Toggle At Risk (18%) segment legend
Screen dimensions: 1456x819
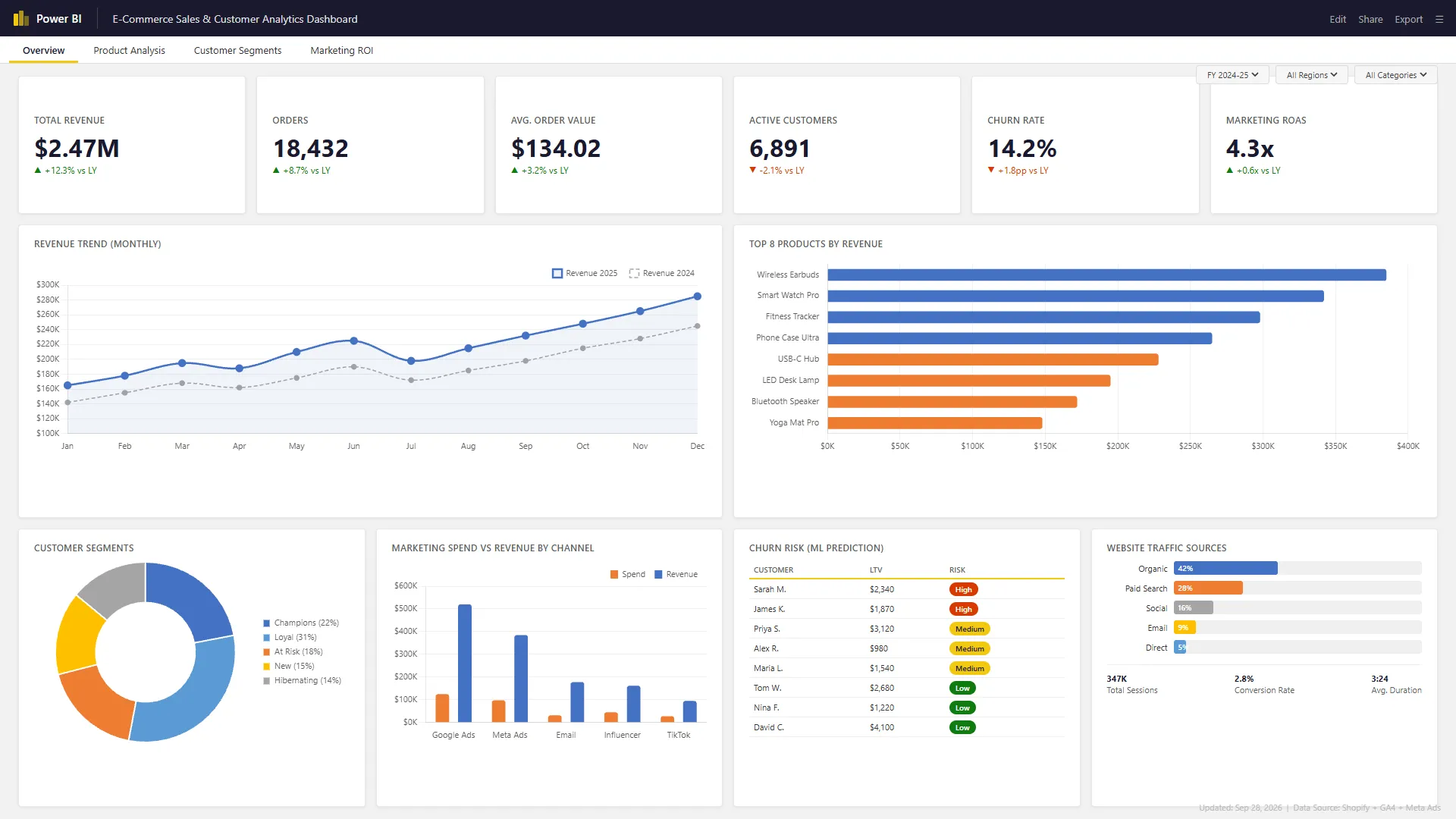[x=293, y=651]
